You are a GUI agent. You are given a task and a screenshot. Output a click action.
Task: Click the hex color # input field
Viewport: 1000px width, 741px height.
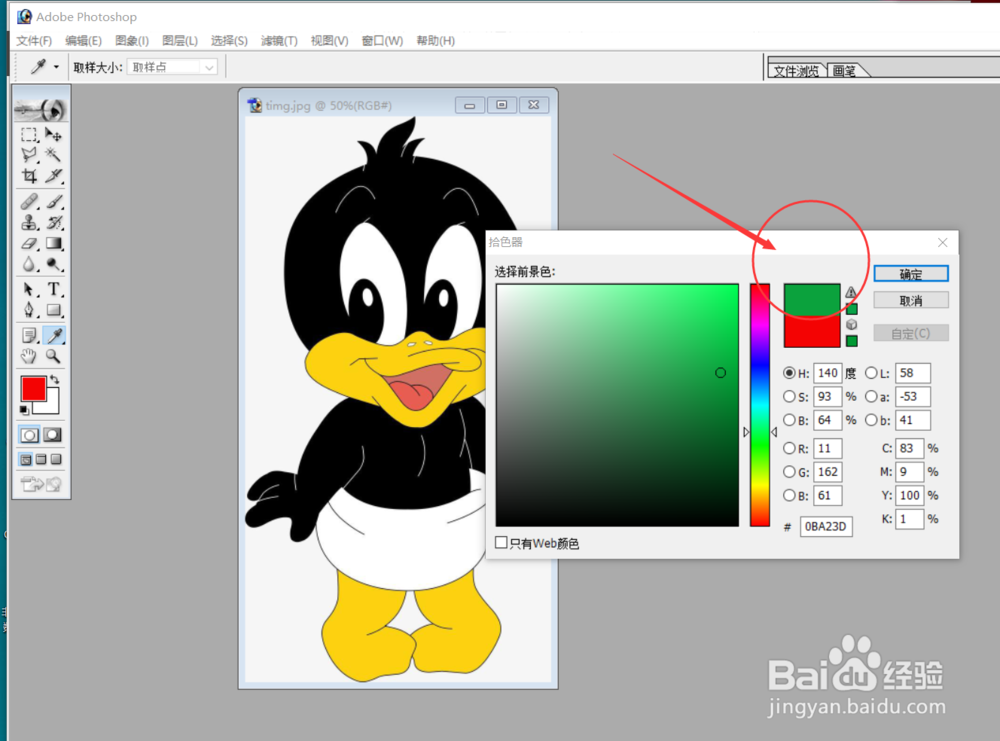(826, 526)
